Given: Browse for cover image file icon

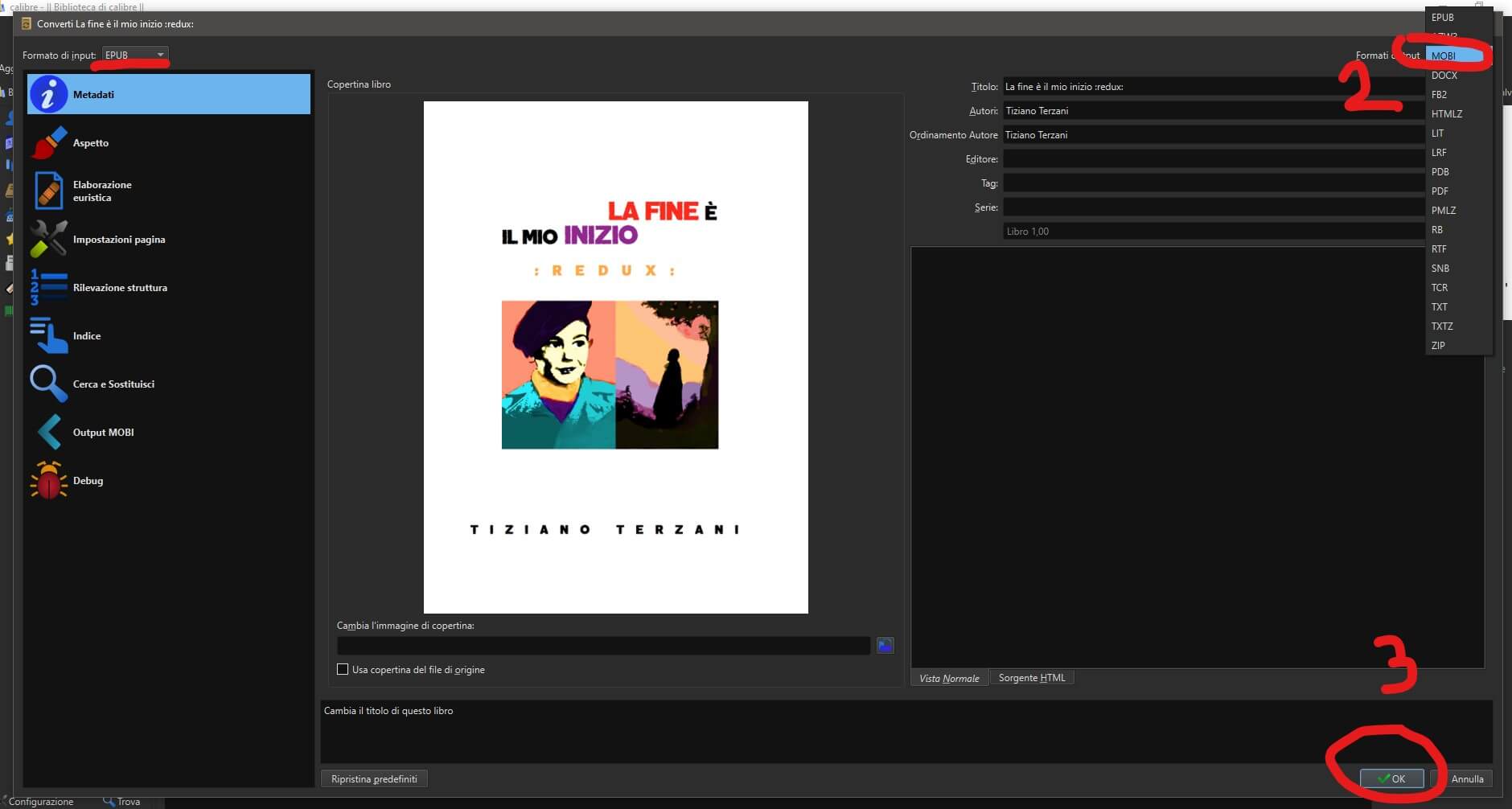Looking at the screenshot, I should coord(885,646).
